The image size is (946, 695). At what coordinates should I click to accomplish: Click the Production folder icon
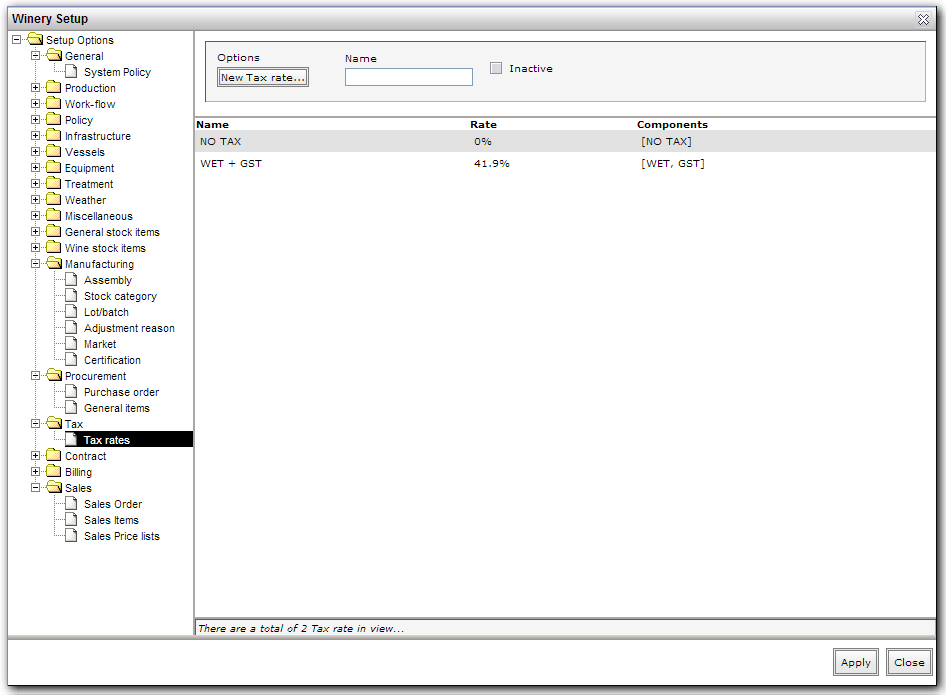click(54, 87)
